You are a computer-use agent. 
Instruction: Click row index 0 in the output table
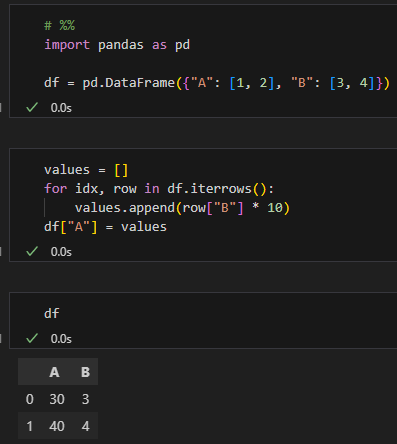[x=30, y=399]
